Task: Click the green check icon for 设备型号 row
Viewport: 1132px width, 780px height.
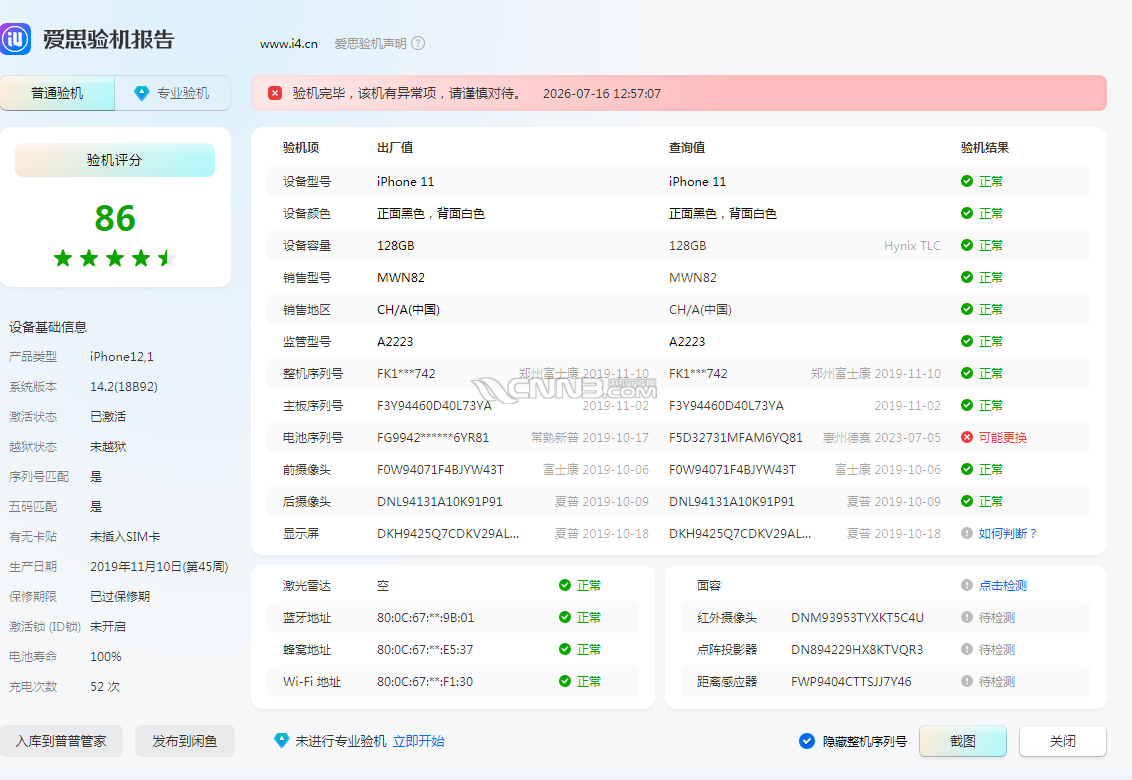Action: click(x=967, y=181)
